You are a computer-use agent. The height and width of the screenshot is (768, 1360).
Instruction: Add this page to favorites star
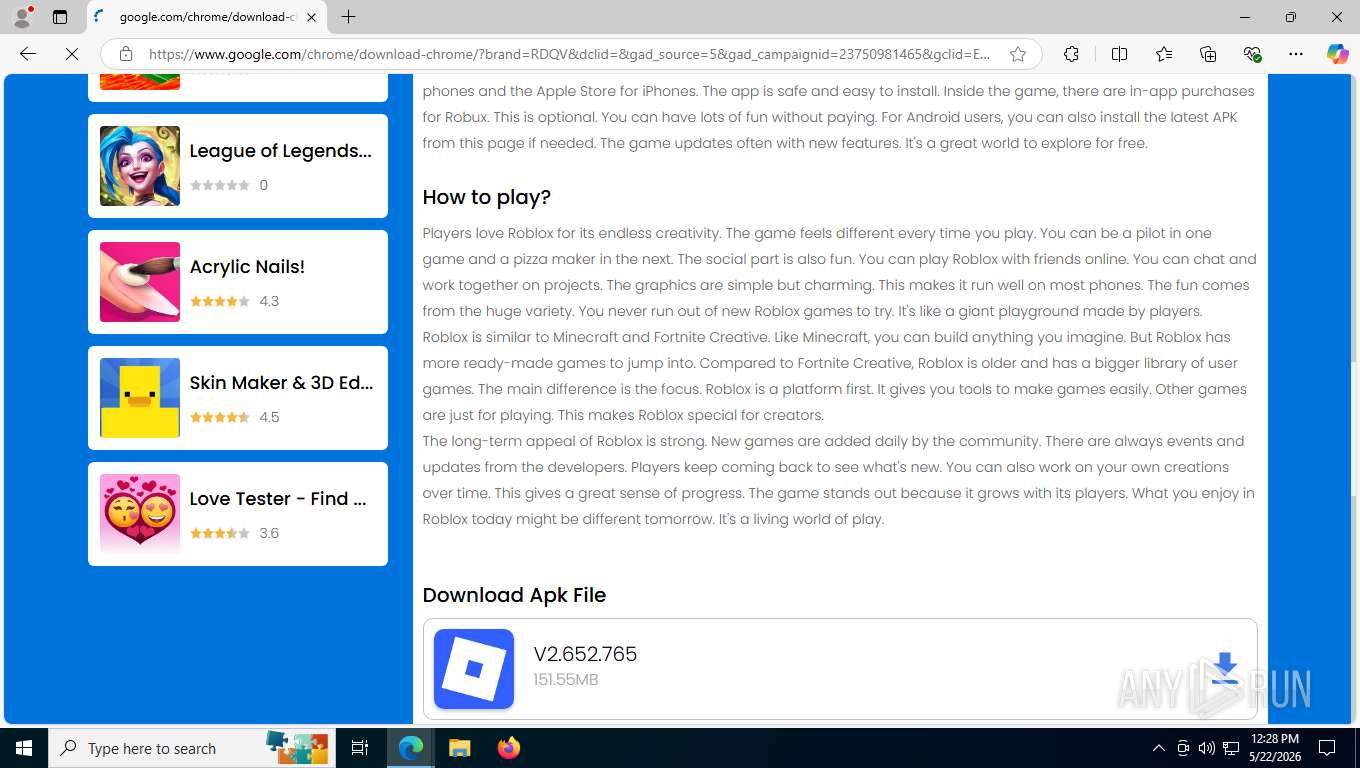click(x=1017, y=54)
